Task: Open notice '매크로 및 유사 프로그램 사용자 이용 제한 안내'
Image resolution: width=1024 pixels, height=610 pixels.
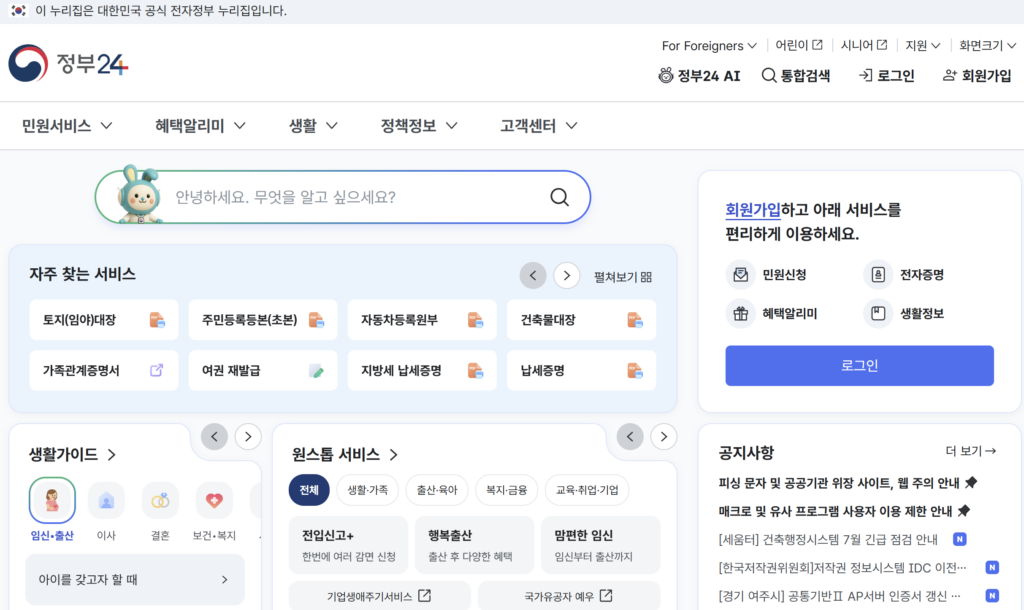Action: [x=844, y=511]
